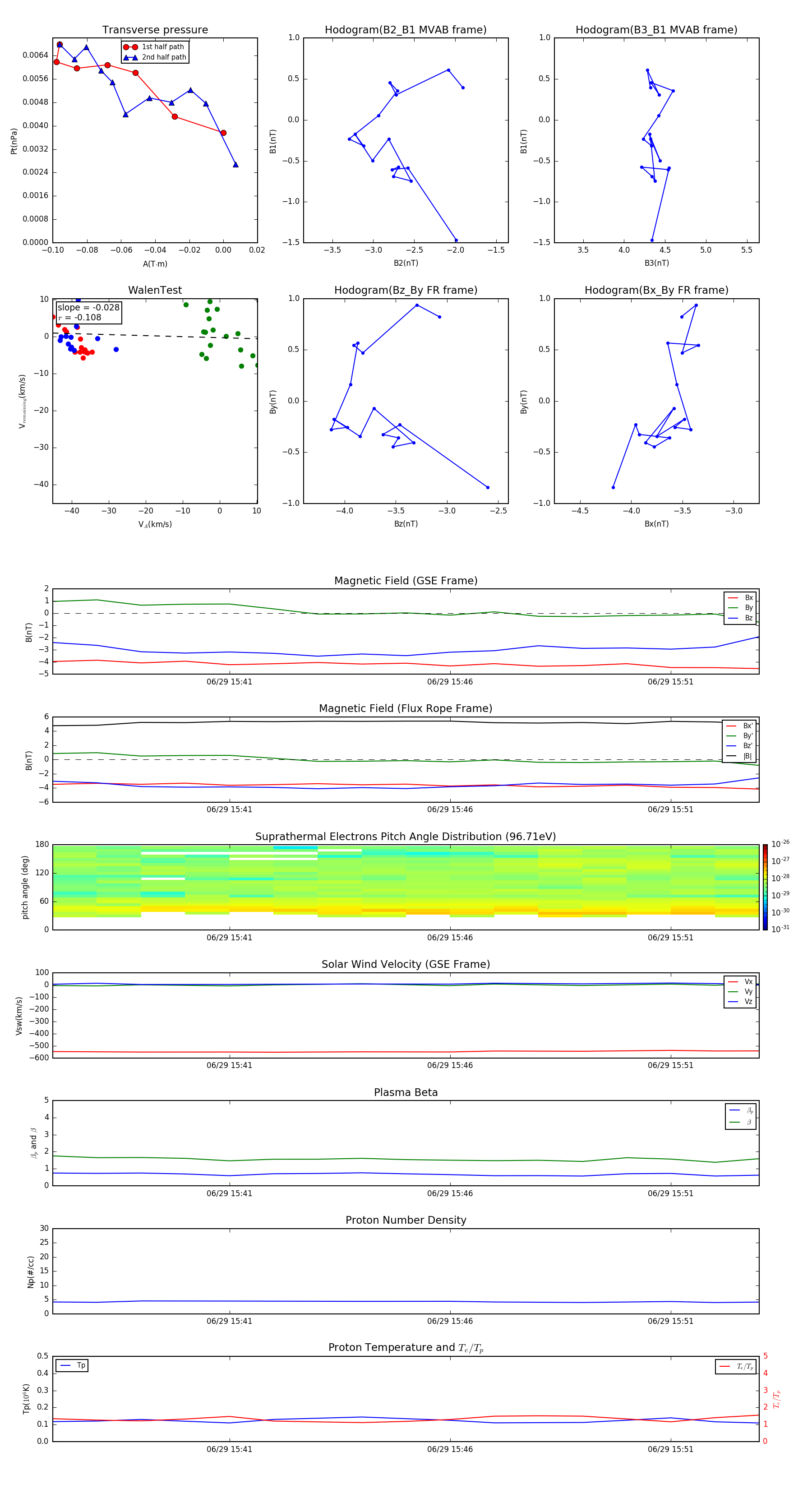This screenshot has height=1489, width=812.
Task: Click the lowest triangle point in pressure plot
Action: coord(235,165)
